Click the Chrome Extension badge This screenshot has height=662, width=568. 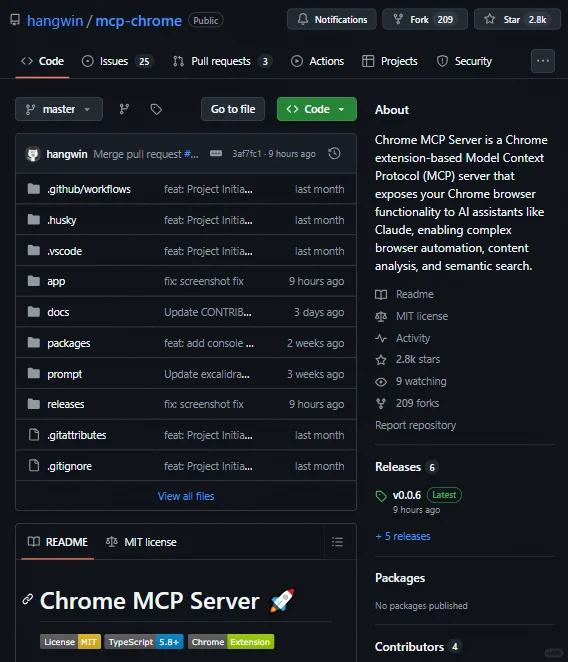231,642
